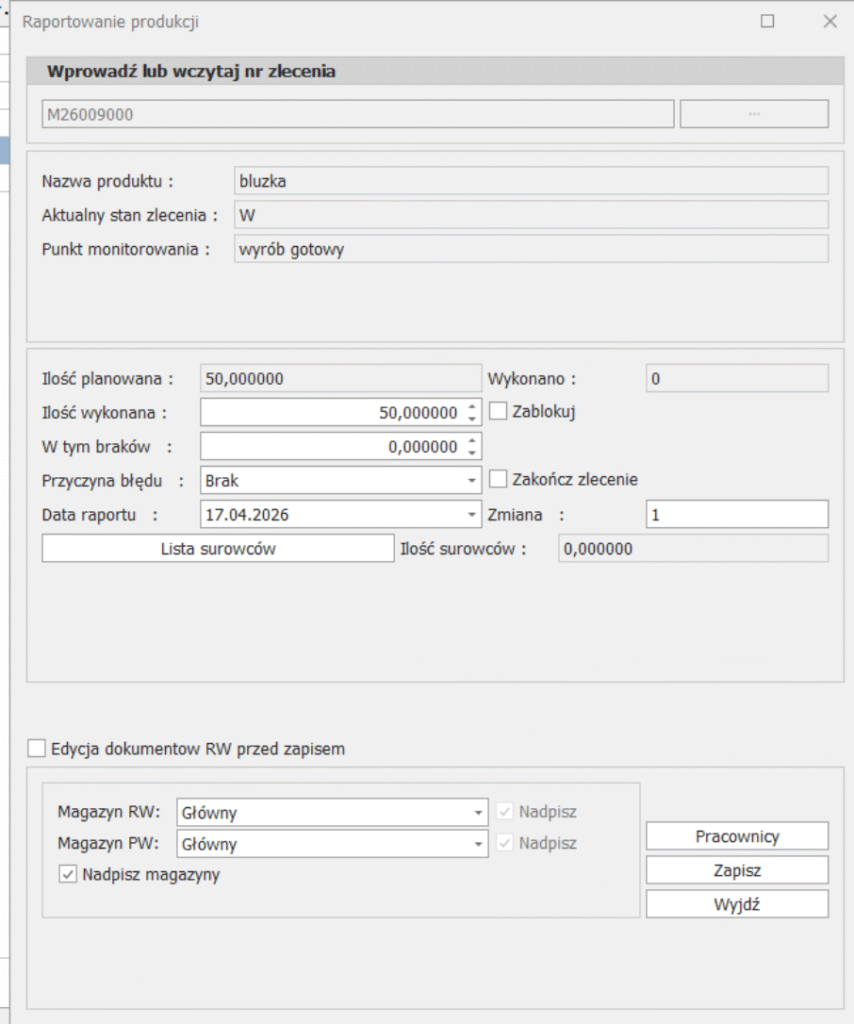This screenshot has height=1024, width=854.
Task: Uncheck the Nadpisz magazyny checkbox
Action: tap(68, 875)
